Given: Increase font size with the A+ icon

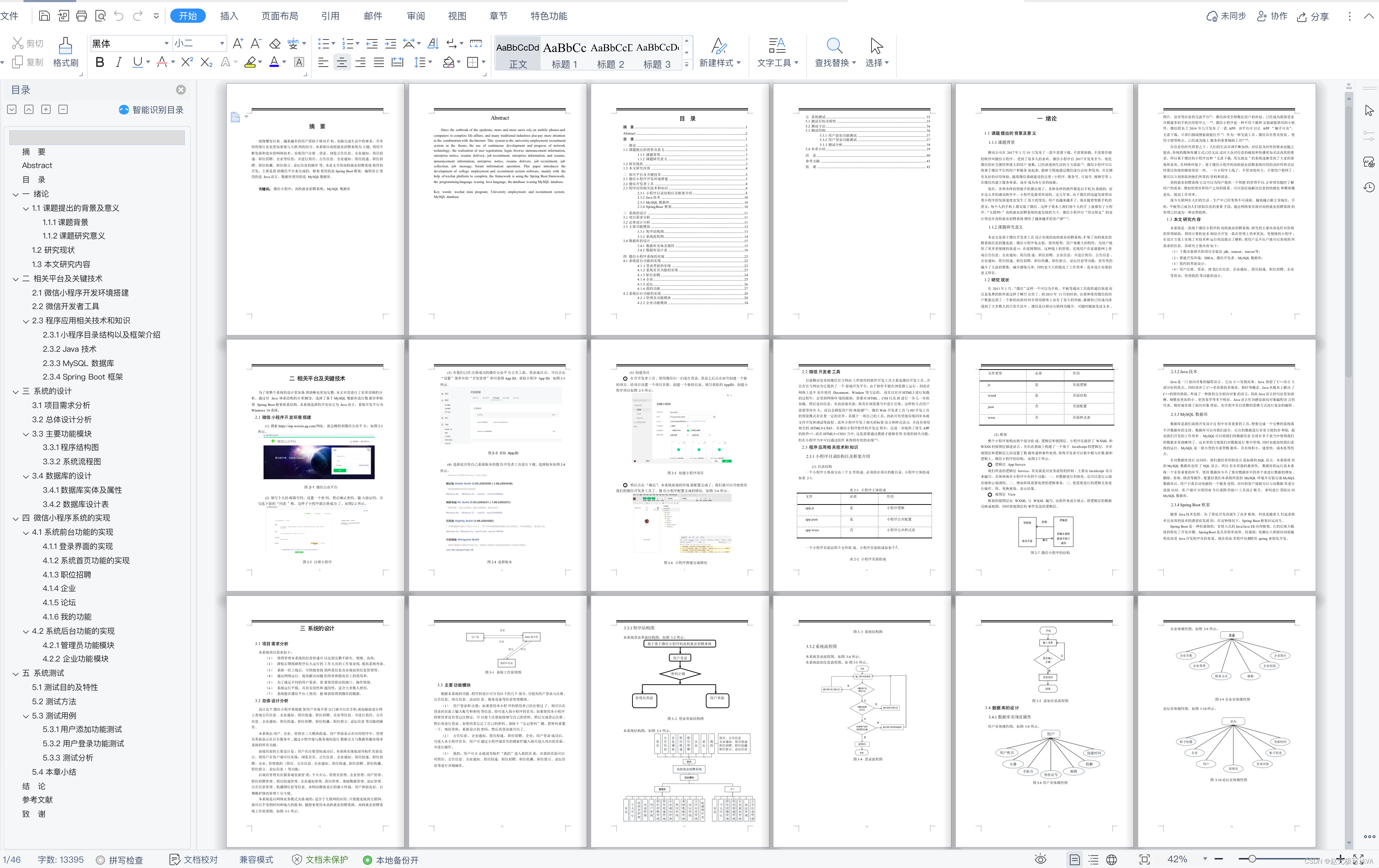Looking at the screenshot, I should pyautogui.click(x=238, y=43).
